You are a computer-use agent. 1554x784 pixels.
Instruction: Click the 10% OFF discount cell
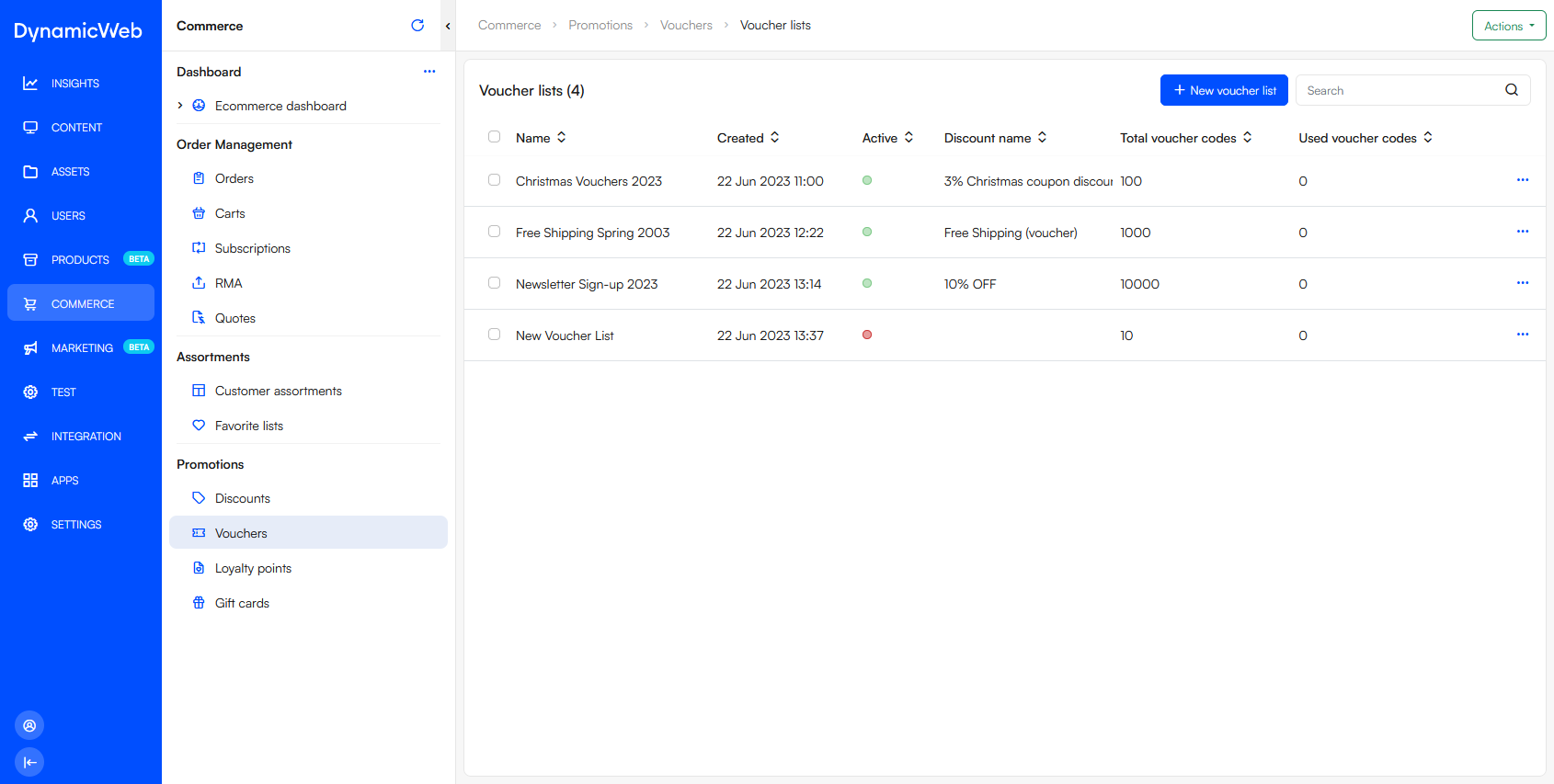pyautogui.click(x=970, y=284)
